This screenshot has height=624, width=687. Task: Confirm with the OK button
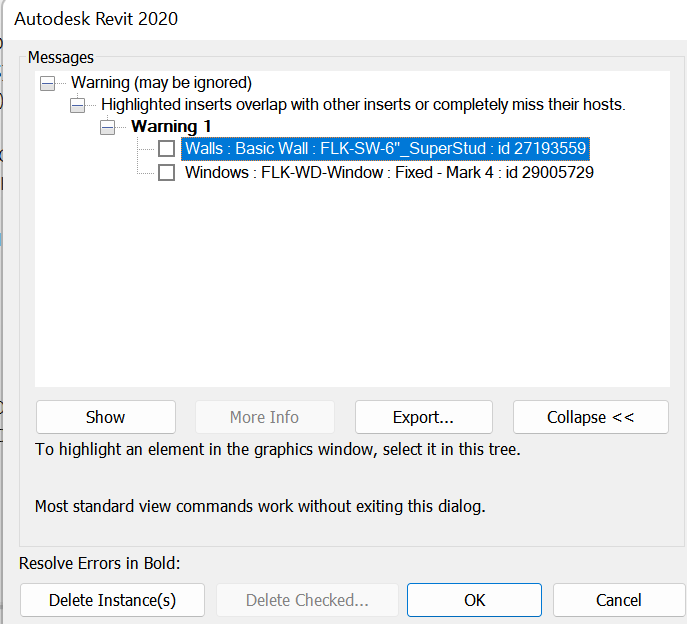(475, 600)
